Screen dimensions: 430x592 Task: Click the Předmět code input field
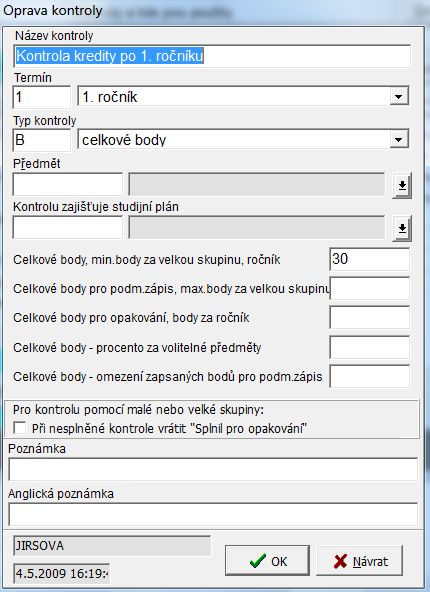pos(68,184)
